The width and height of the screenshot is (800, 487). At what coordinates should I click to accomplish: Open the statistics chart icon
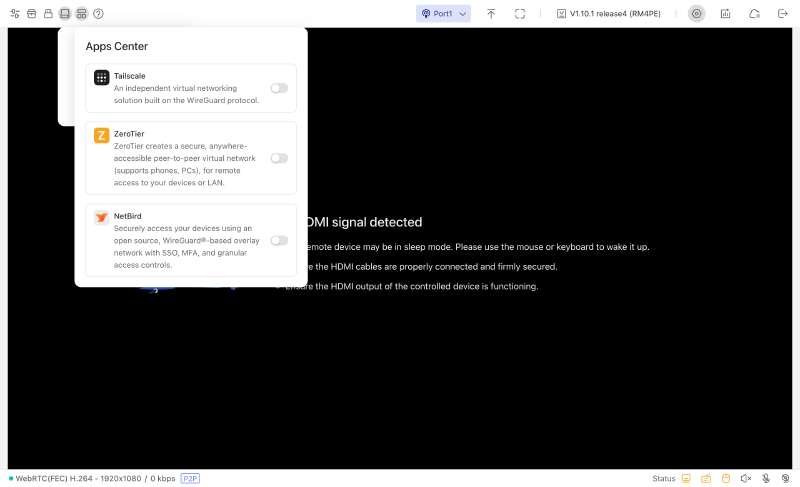tap(726, 14)
